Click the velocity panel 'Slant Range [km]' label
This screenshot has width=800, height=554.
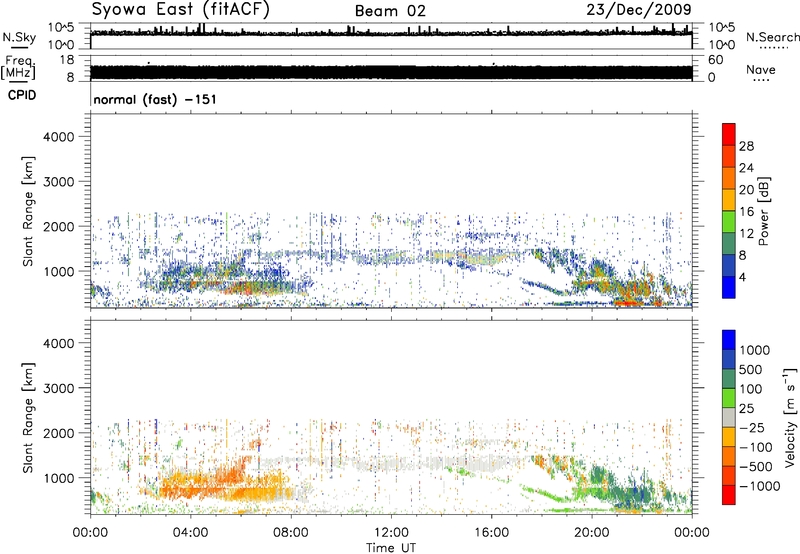(28, 417)
